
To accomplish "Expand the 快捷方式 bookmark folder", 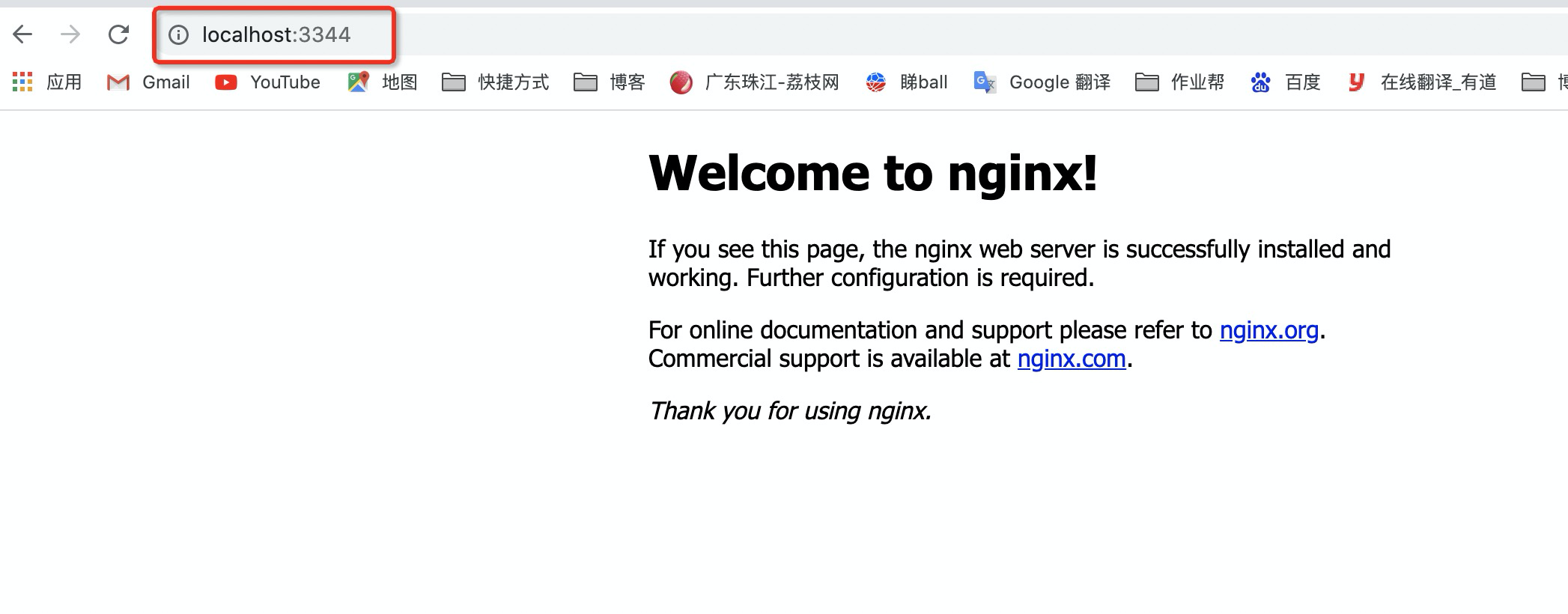I will [495, 82].
